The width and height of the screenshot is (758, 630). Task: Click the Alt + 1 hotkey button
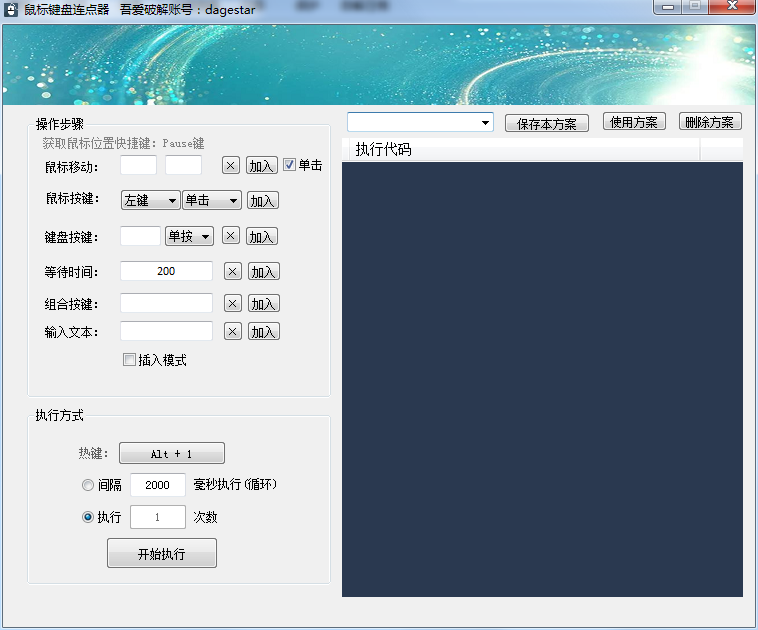171,453
